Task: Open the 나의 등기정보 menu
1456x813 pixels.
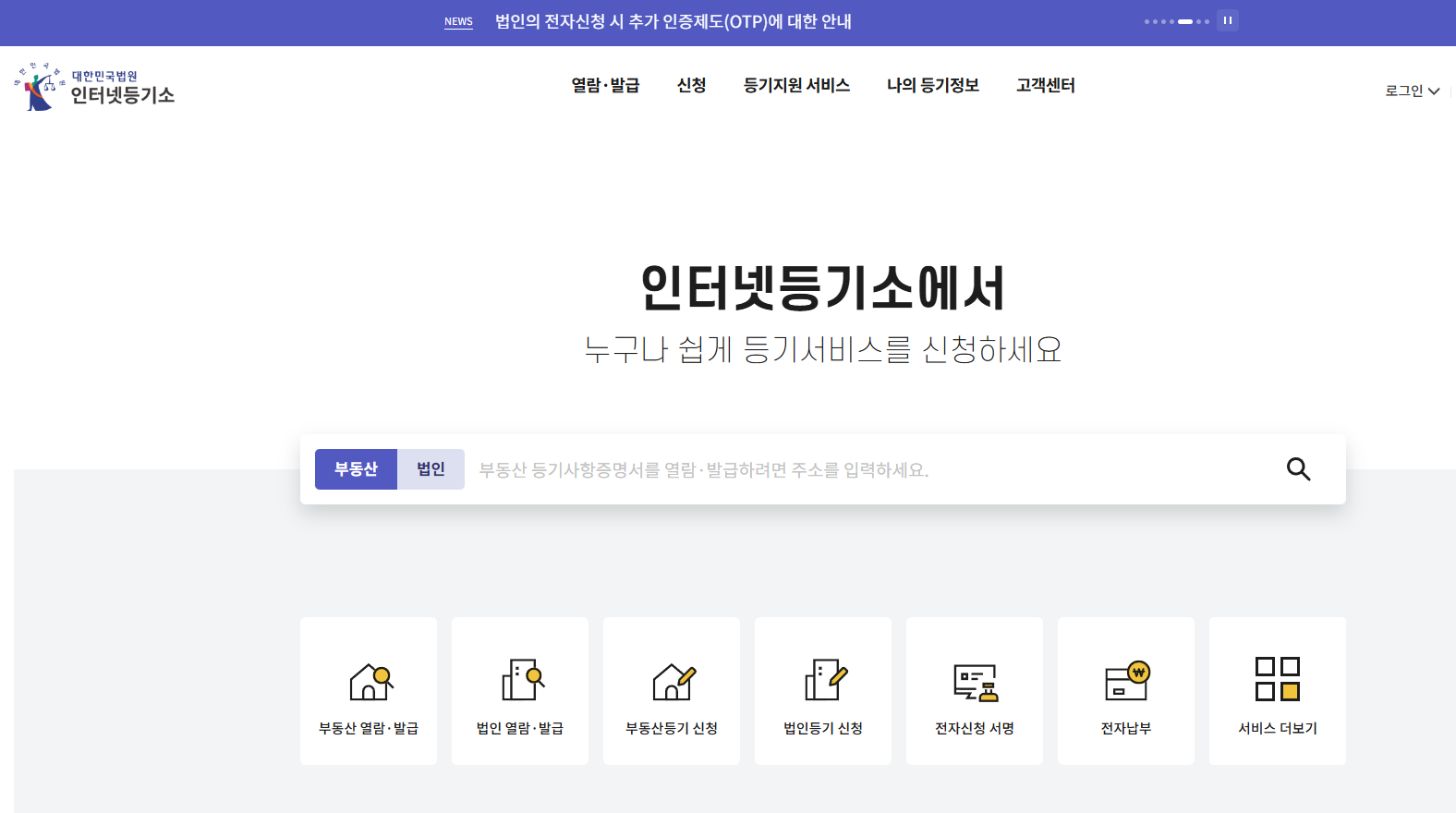Action: point(933,85)
